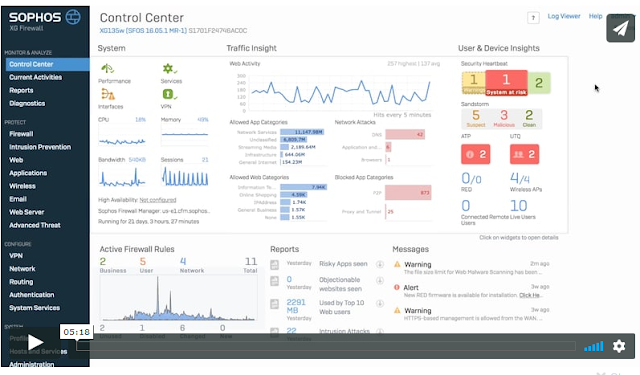
Task: Open the RED 0/0 widget
Action: point(471,181)
